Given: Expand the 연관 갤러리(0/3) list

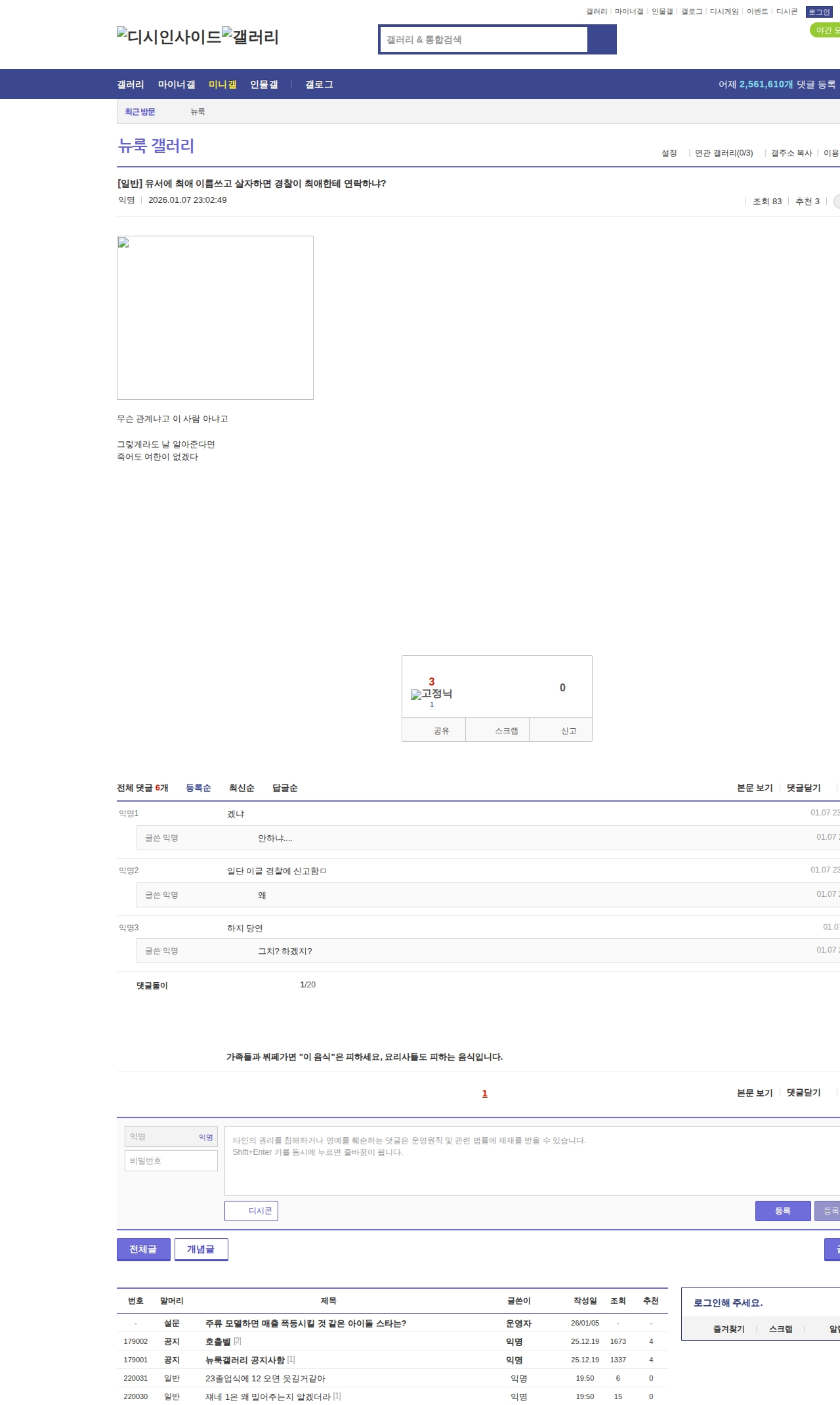Looking at the screenshot, I should coord(723,153).
